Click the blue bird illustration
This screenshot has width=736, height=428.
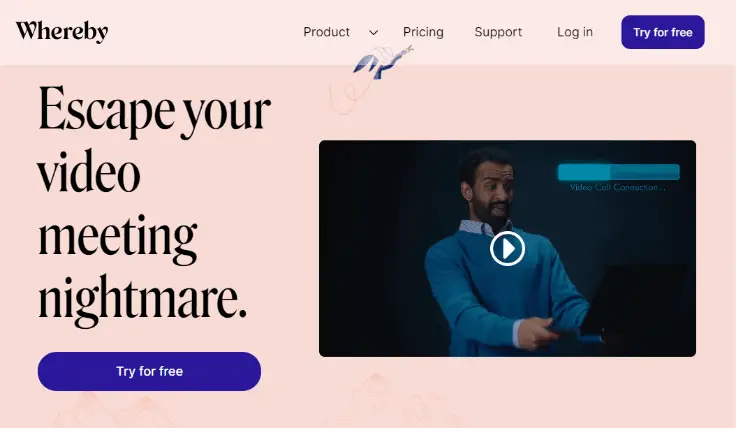[x=383, y=62]
